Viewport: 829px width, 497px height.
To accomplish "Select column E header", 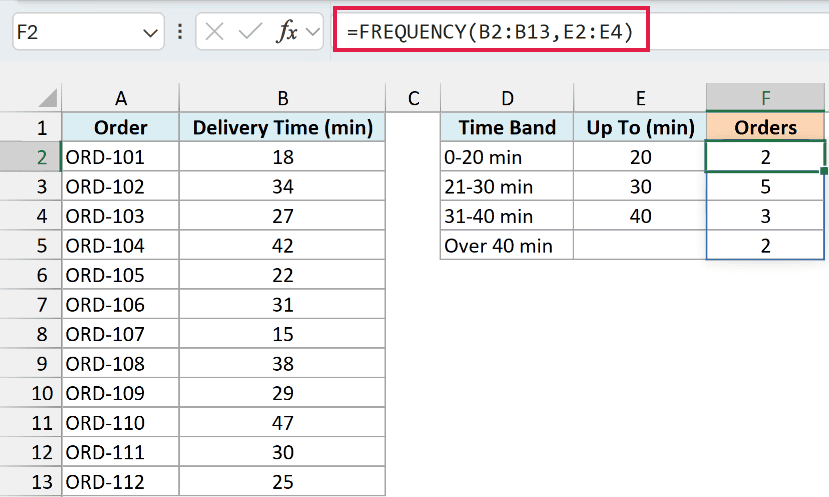I will pos(640,98).
